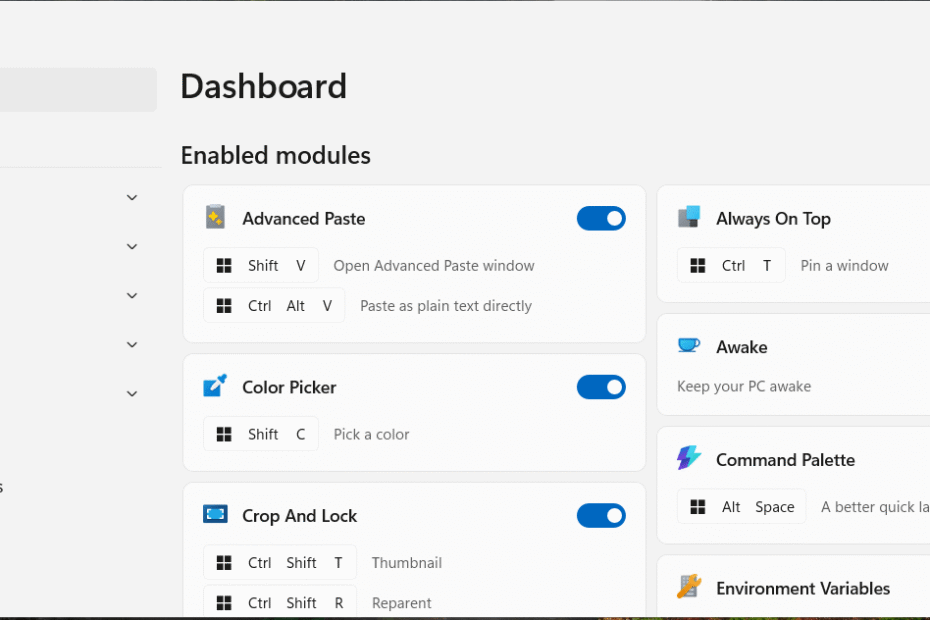Image resolution: width=930 pixels, height=620 pixels.
Task: Click "Paste as plain text directly" description
Action: [446, 306]
